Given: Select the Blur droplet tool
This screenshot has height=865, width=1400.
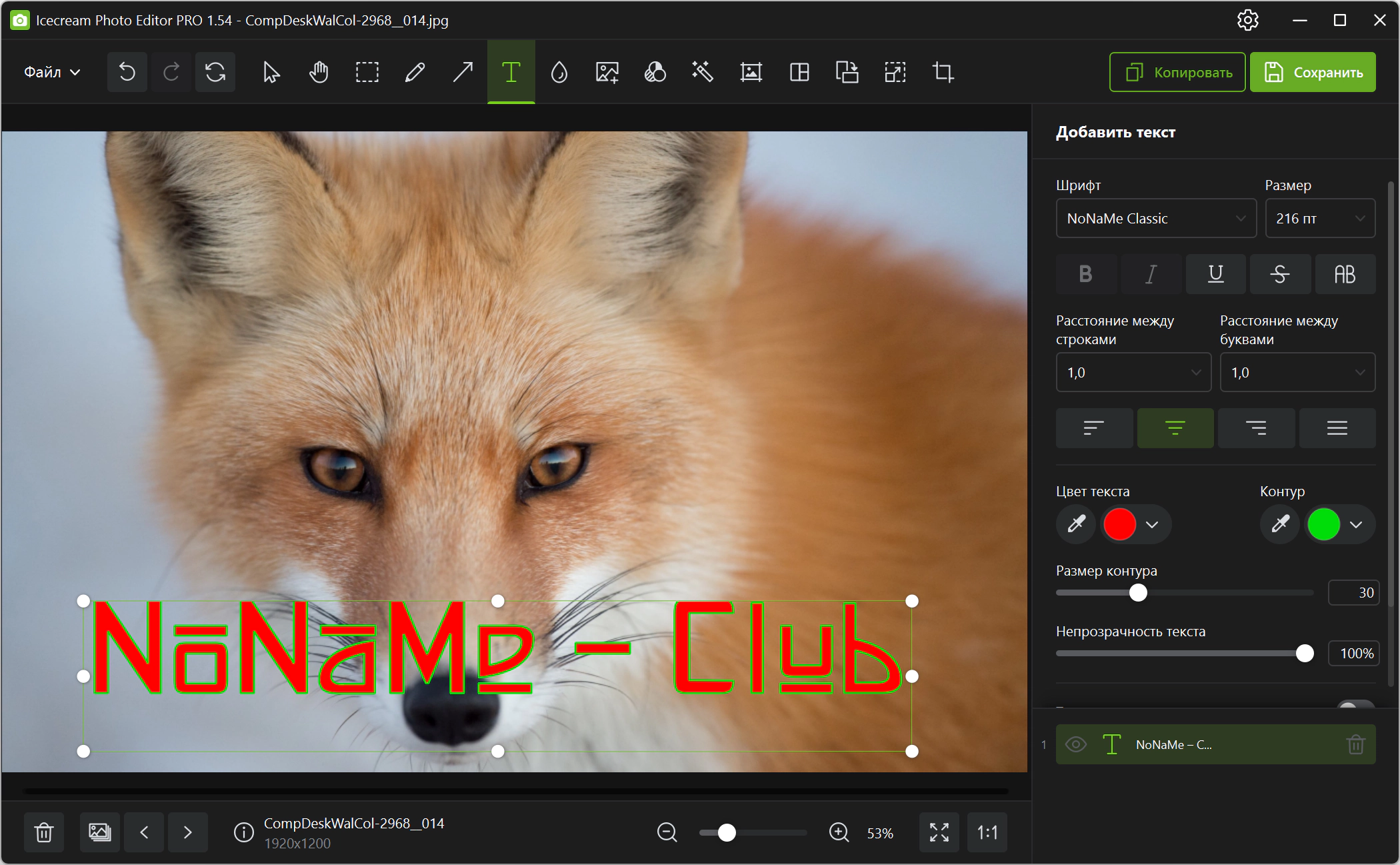Looking at the screenshot, I should [x=559, y=72].
